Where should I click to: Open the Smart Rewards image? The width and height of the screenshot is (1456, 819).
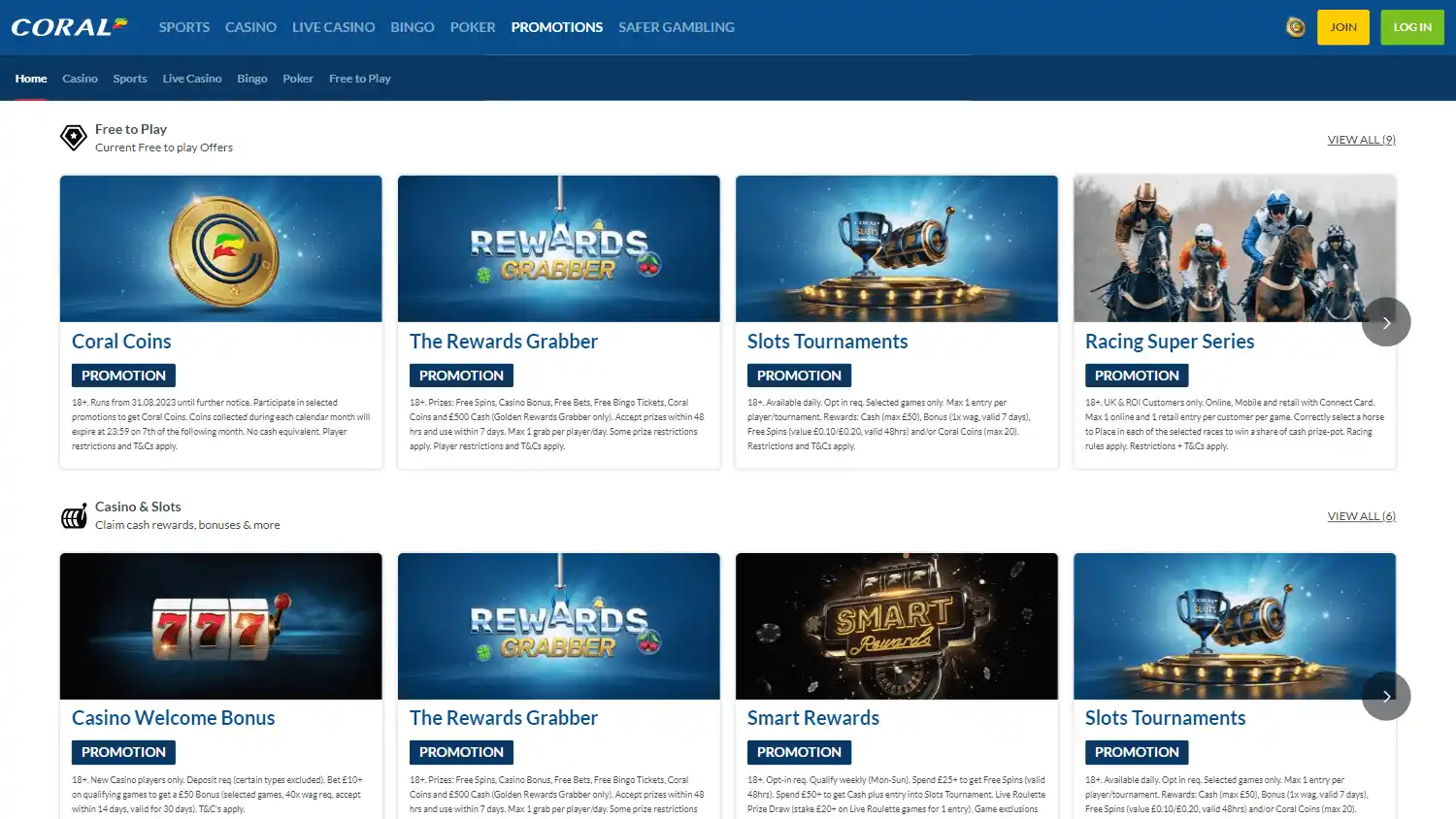click(x=897, y=626)
